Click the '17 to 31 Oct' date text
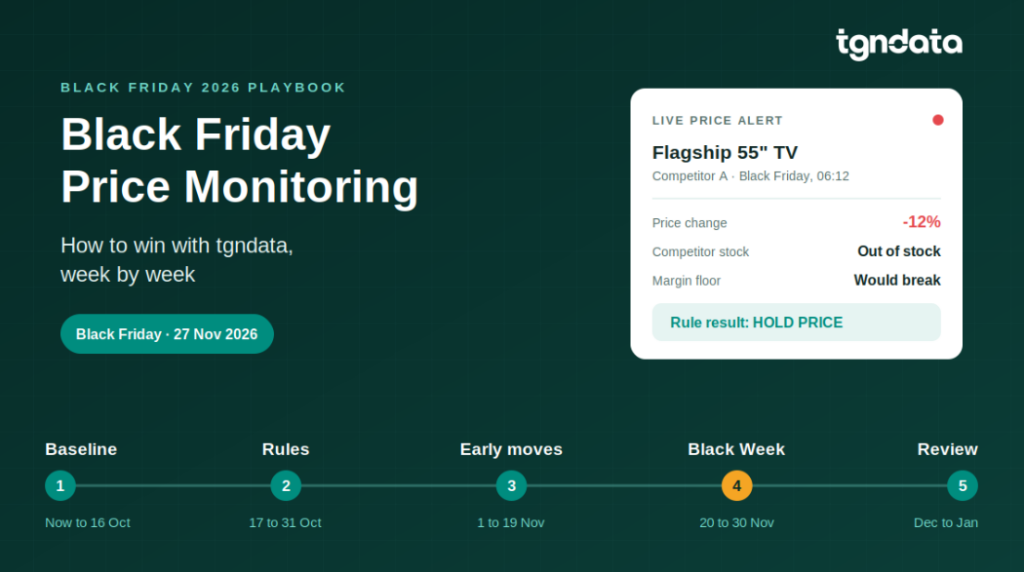This screenshot has width=1024, height=572. coord(285,523)
